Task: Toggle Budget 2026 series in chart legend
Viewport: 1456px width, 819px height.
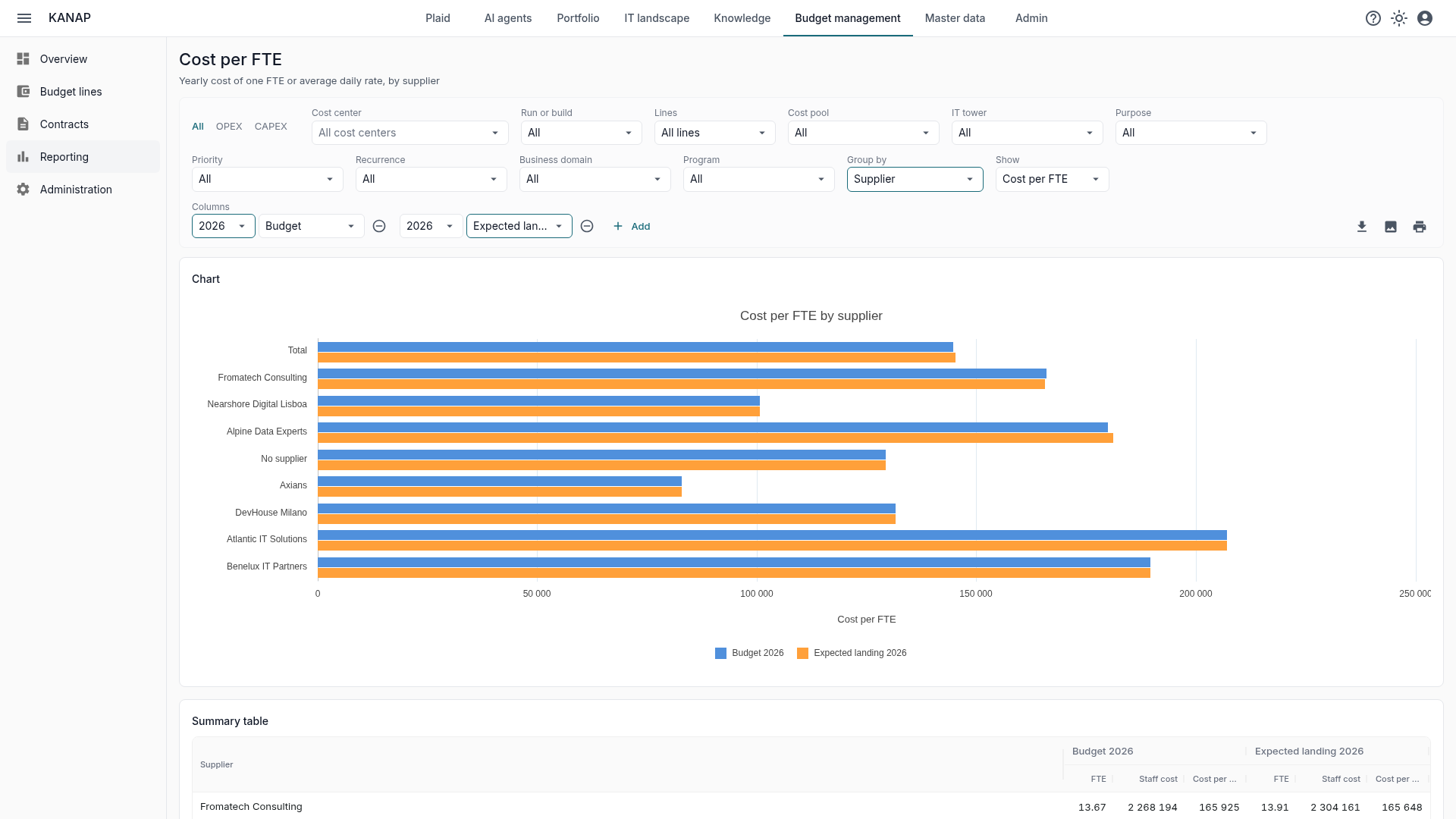Action: point(749,653)
